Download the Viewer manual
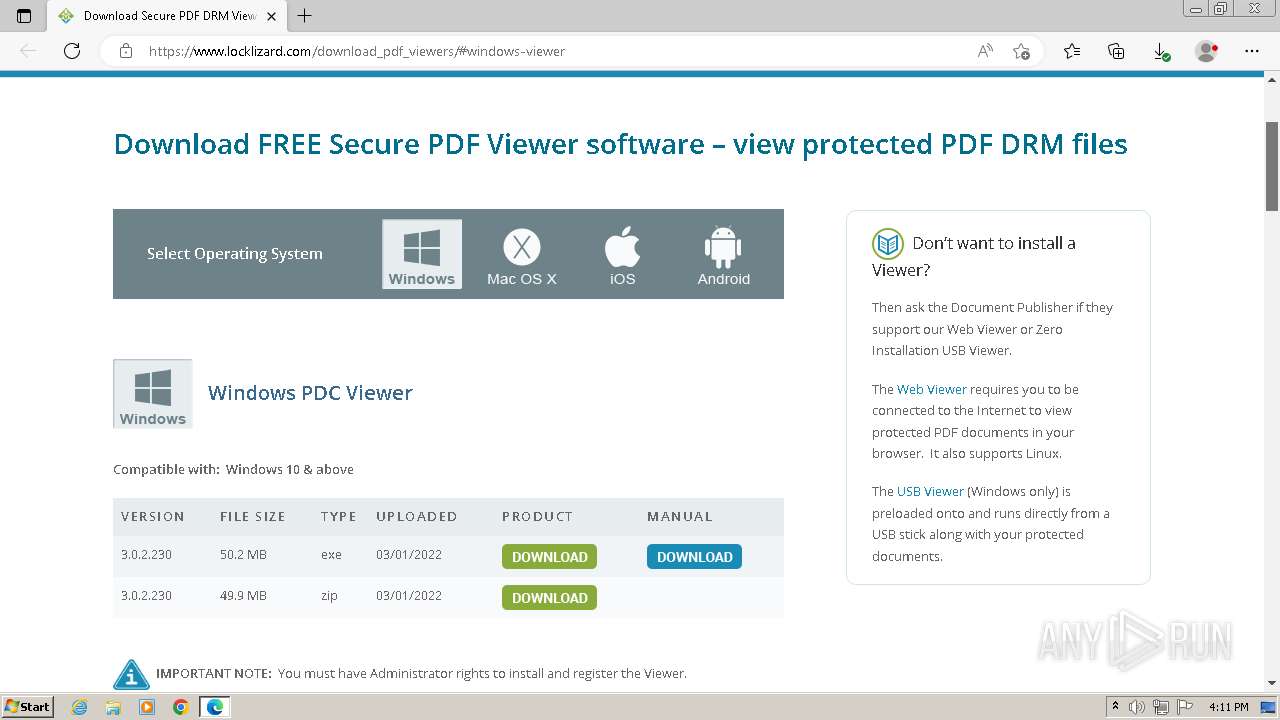Viewport: 1280px width, 720px height. click(x=694, y=557)
